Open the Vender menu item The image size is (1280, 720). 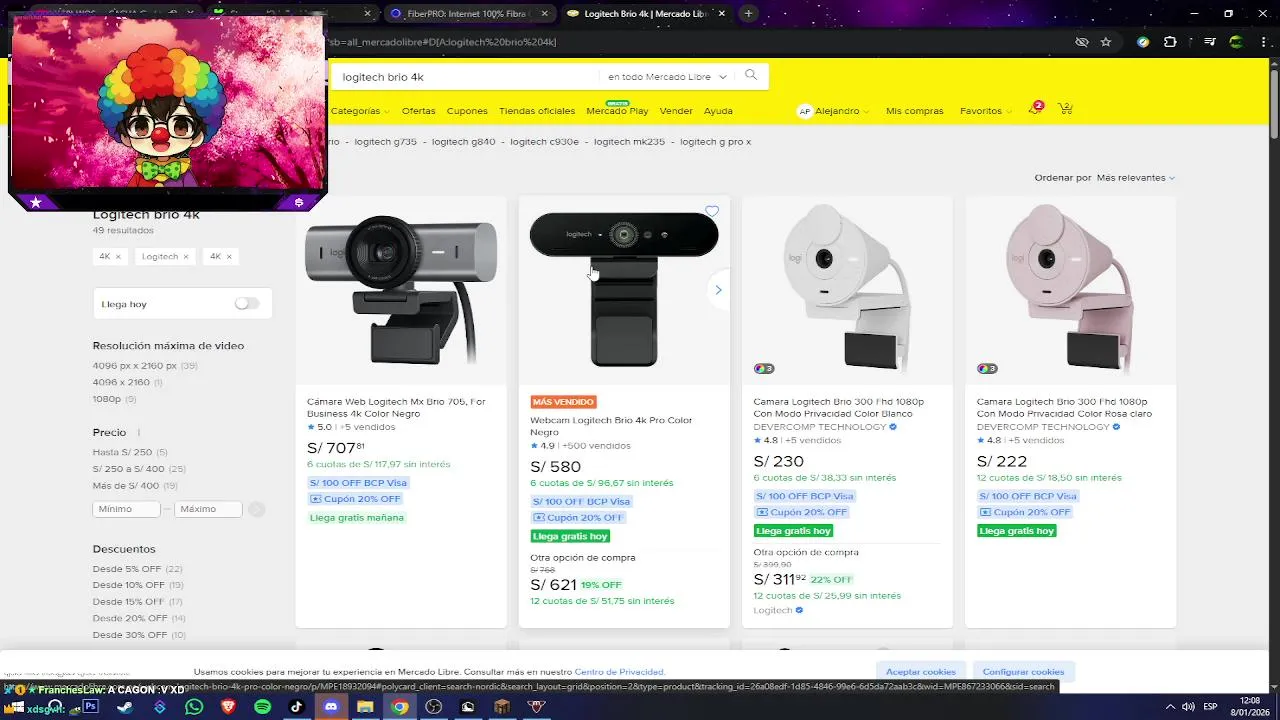pos(676,111)
